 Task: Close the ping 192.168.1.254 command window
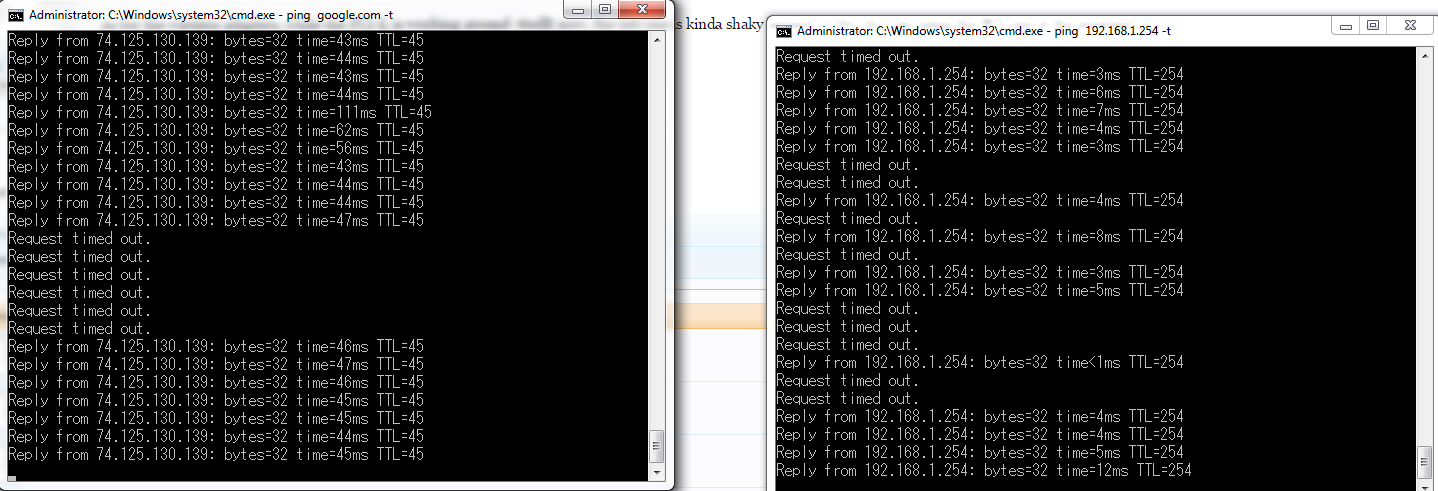click(1409, 26)
